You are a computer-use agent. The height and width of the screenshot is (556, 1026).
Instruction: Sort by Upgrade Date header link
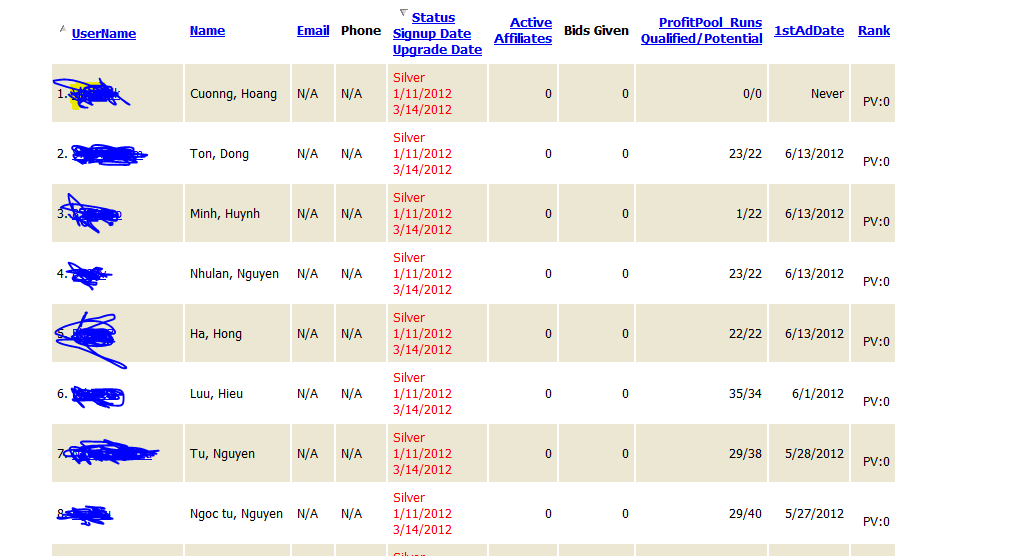[x=437, y=50]
